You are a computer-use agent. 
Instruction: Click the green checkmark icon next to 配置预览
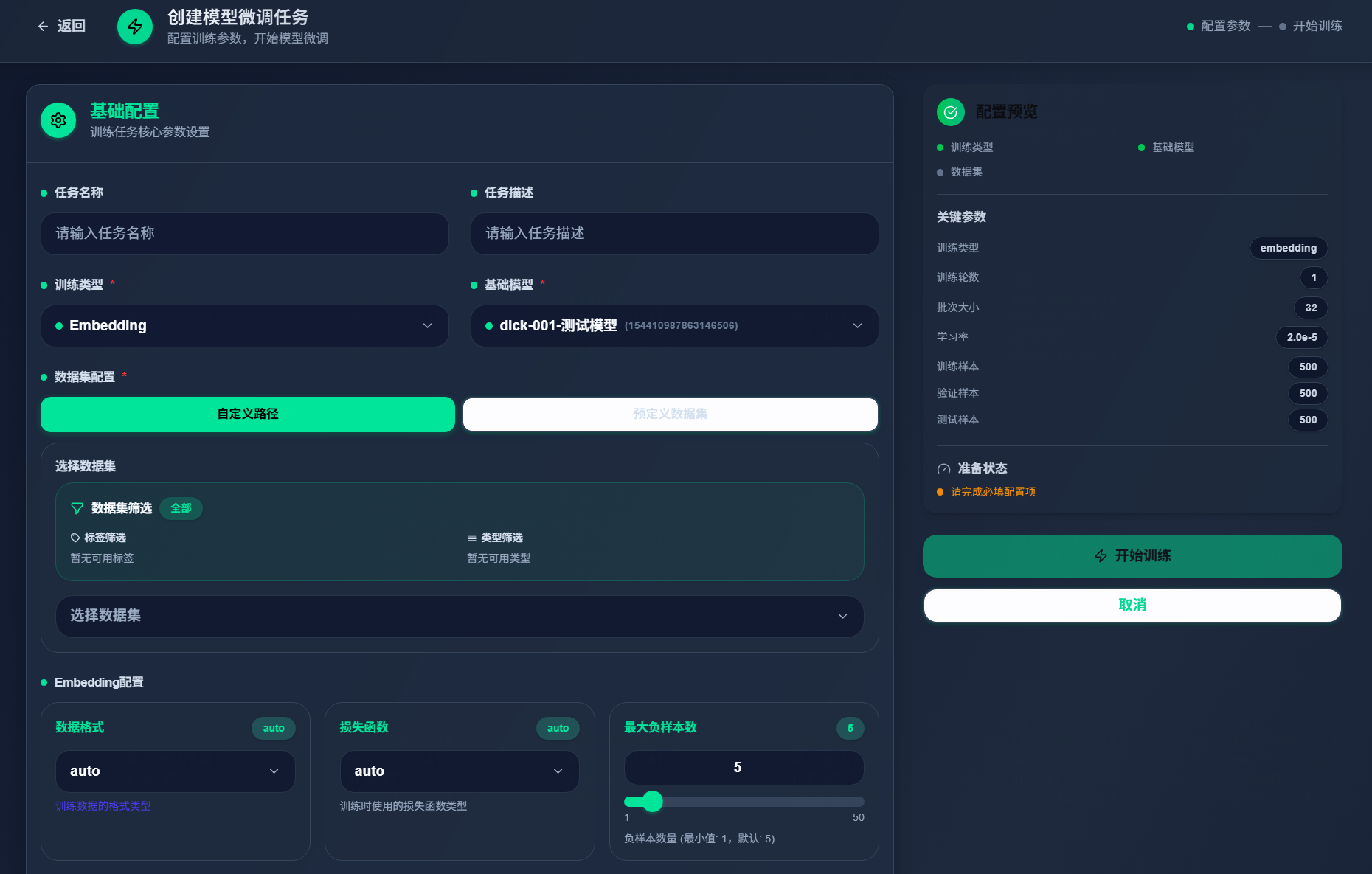pyautogui.click(x=950, y=111)
